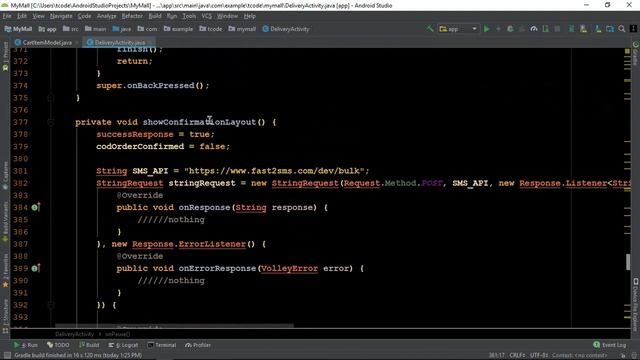The height and width of the screenshot is (360, 640).
Task: Close the CartItemModel.java tab
Action: [77, 42]
